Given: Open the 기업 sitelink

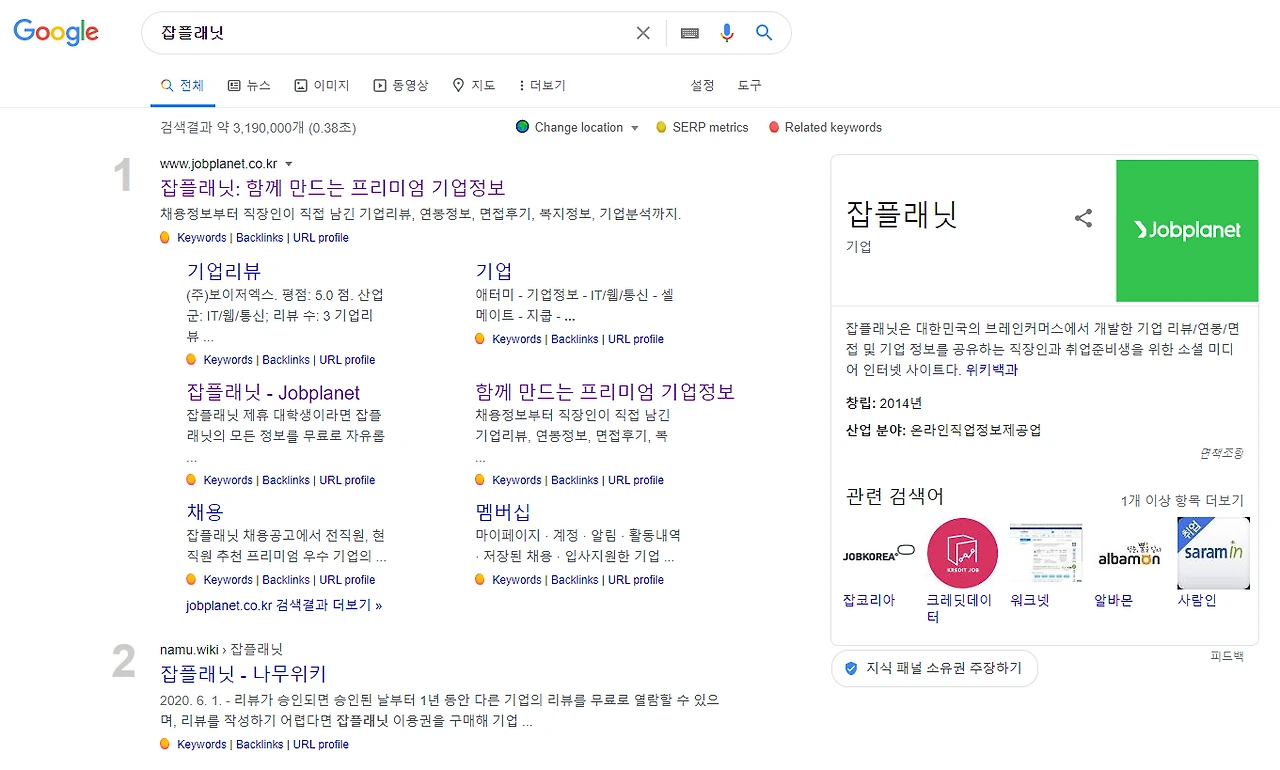Looking at the screenshot, I should click(x=494, y=271).
